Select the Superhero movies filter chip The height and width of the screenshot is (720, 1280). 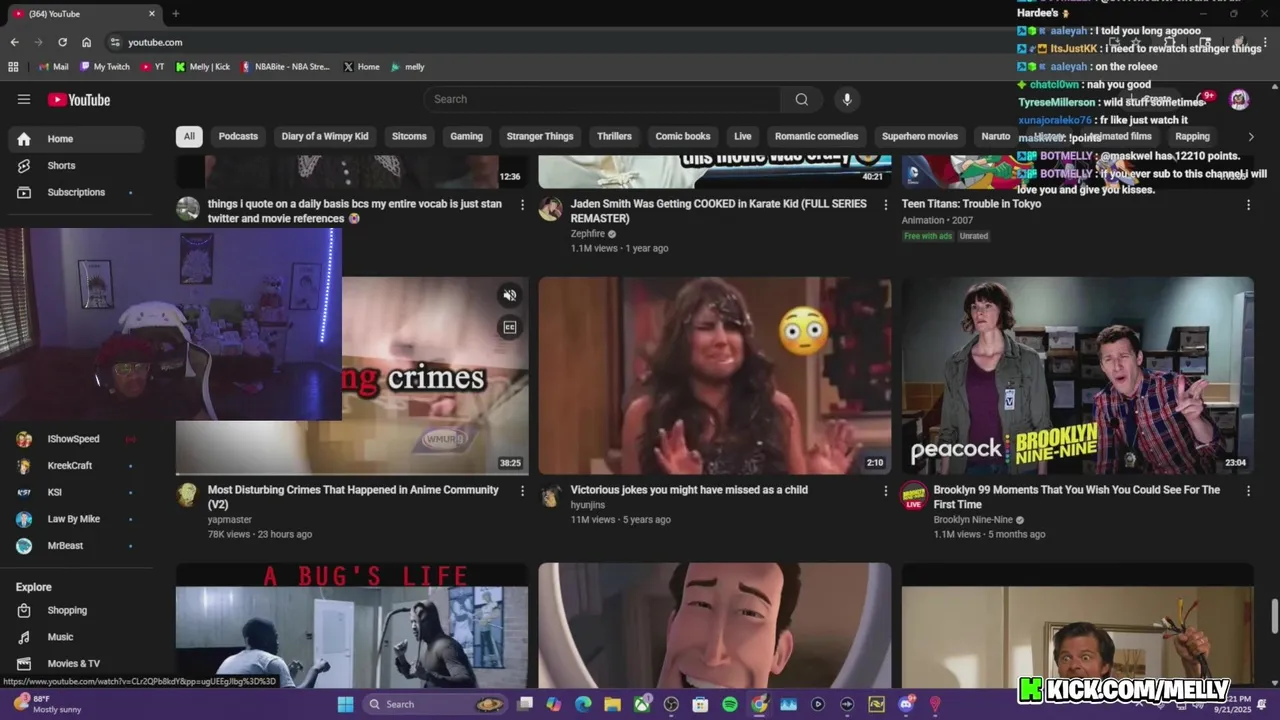[x=920, y=136]
